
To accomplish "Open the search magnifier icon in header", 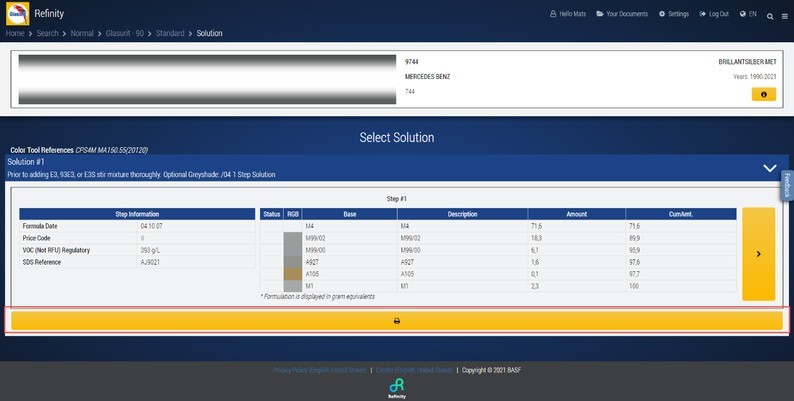I will point(770,16).
